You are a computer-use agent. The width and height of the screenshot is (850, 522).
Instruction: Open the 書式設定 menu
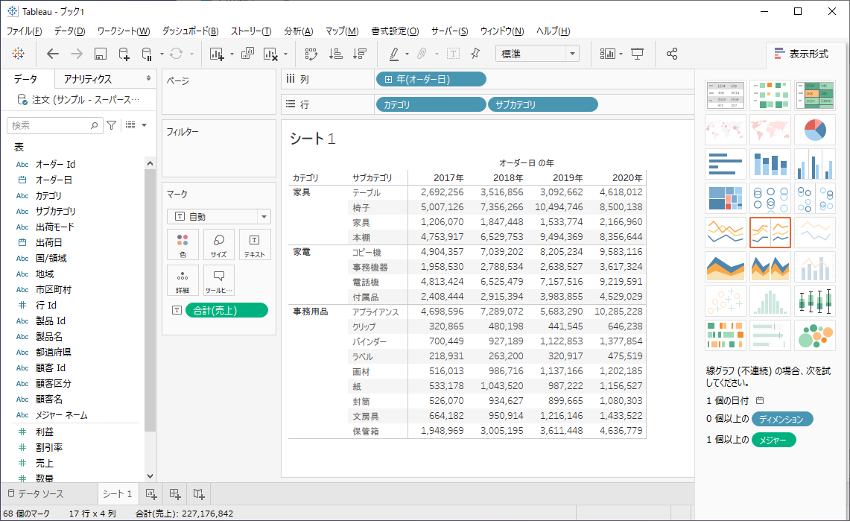point(395,31)
